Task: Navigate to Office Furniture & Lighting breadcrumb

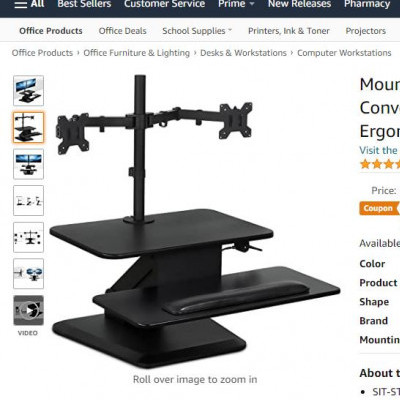Action: pyautogui.click(x=136, y=53)
